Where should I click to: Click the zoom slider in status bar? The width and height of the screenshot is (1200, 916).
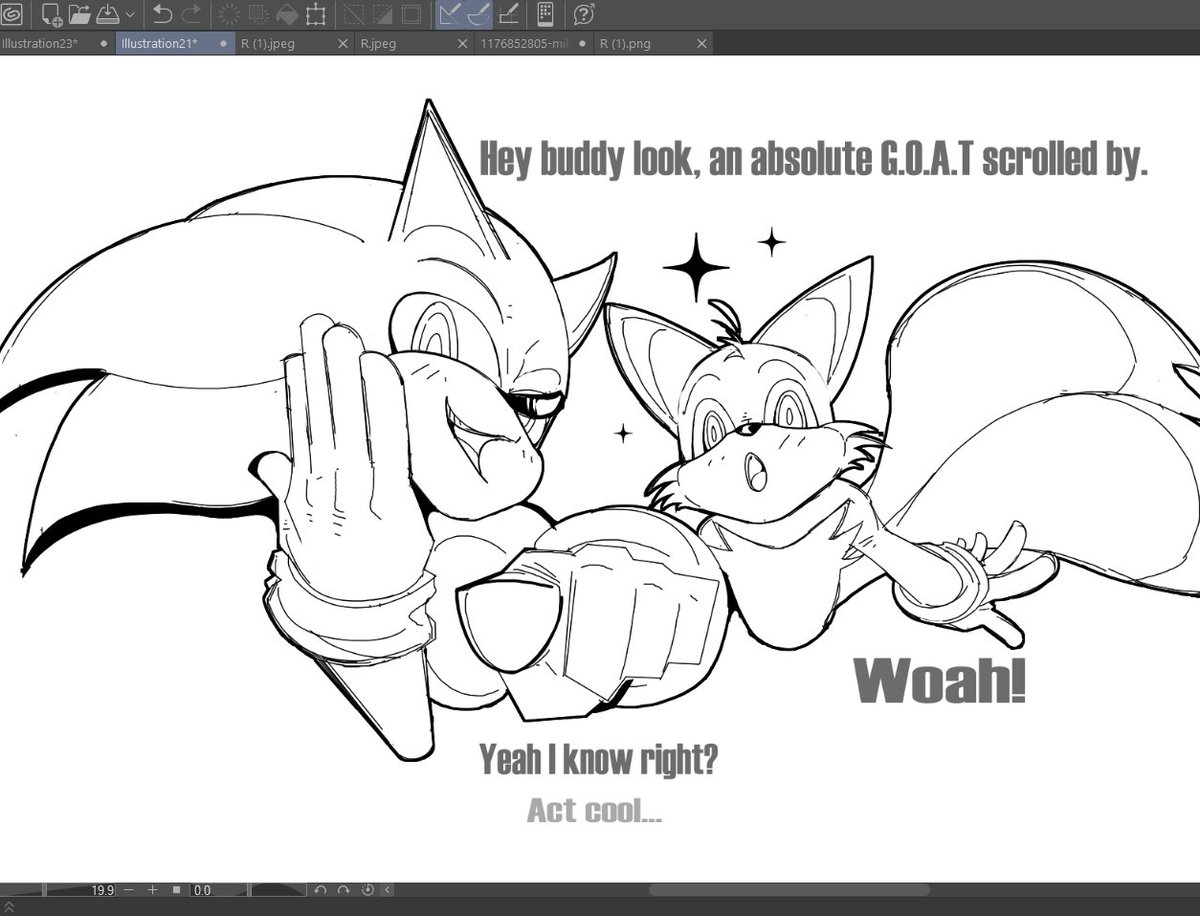pos(44,889)
